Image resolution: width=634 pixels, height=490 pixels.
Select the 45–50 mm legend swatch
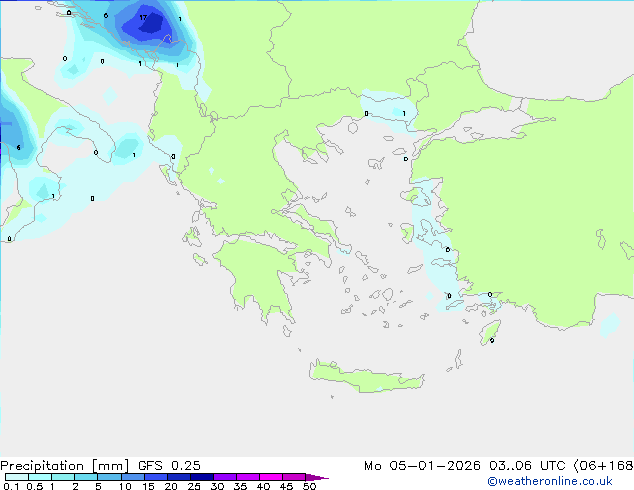[294, 477]
